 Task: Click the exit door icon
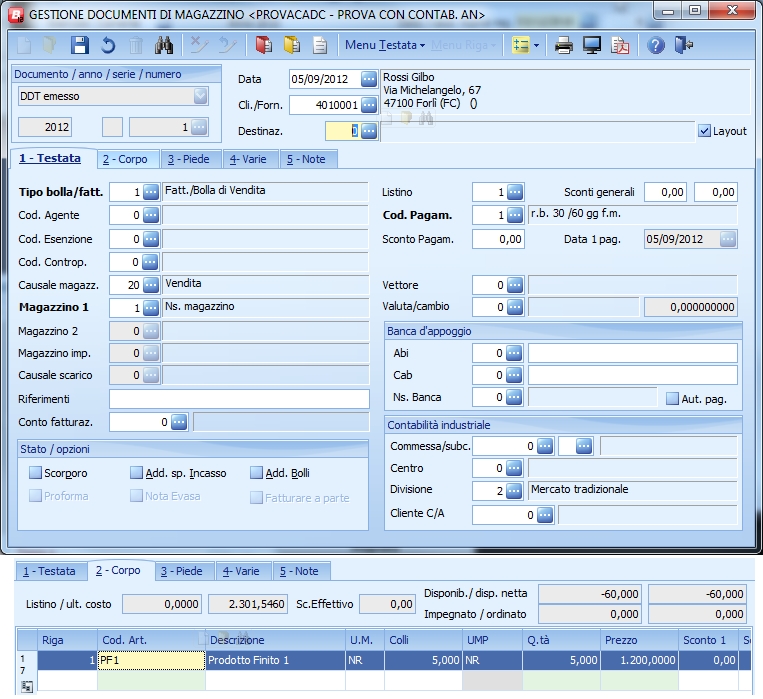(683, 45)
